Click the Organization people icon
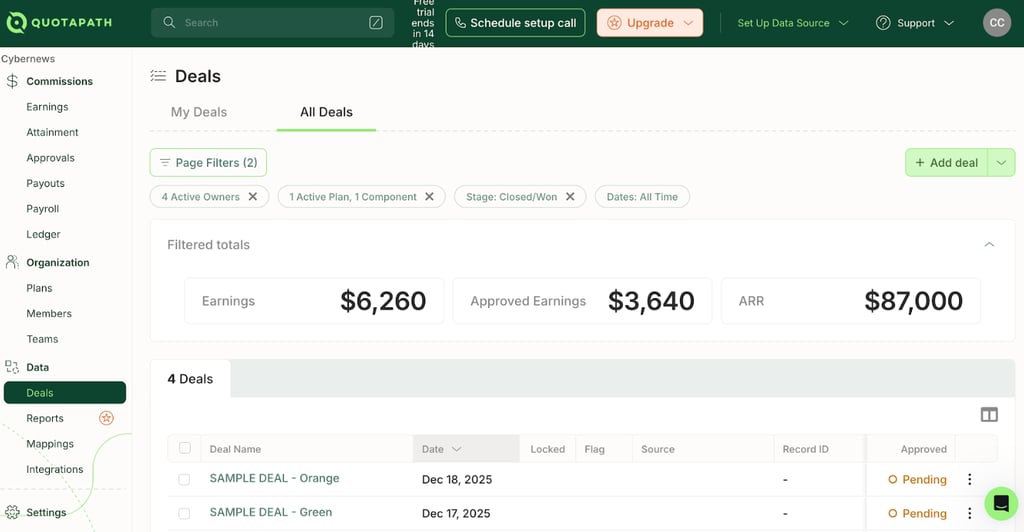Image resolution: width=1024 pixels, height=532 pixels. coord(12,262)
